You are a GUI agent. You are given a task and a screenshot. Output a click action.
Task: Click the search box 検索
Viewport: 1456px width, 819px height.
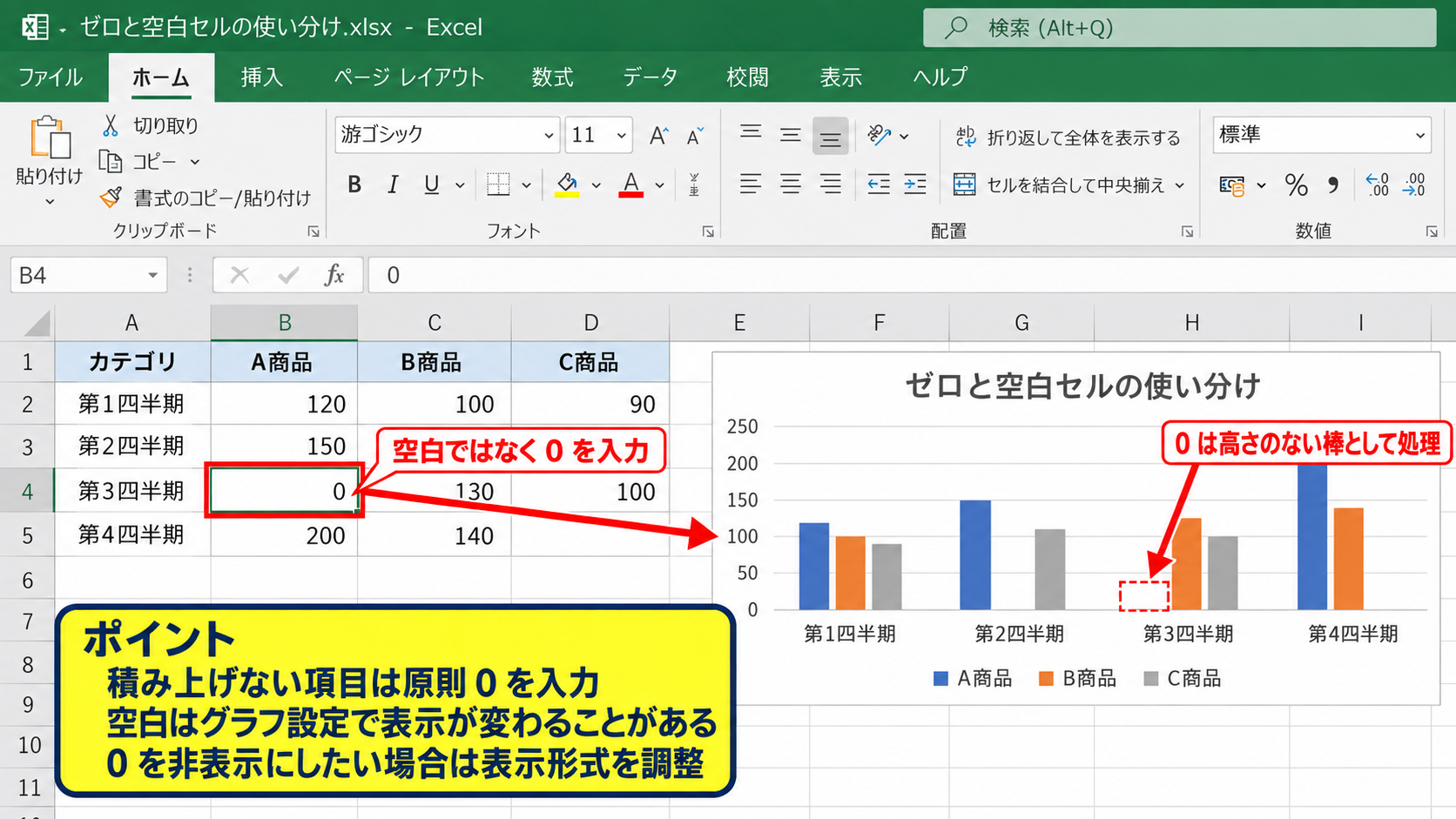pyautogui.click(x=1180, y=28)
